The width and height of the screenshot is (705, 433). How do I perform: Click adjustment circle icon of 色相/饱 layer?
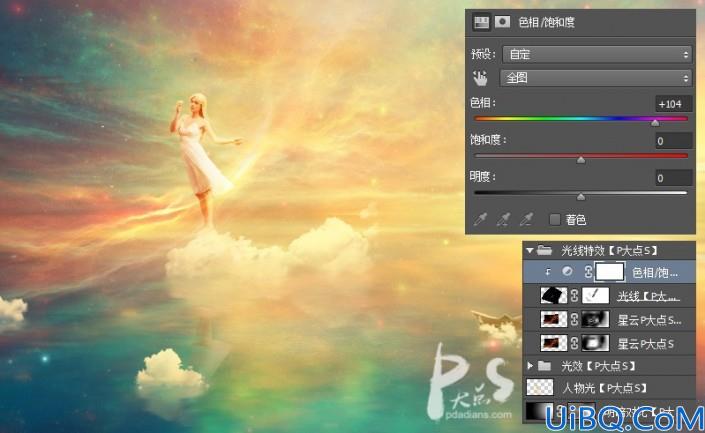567,271
